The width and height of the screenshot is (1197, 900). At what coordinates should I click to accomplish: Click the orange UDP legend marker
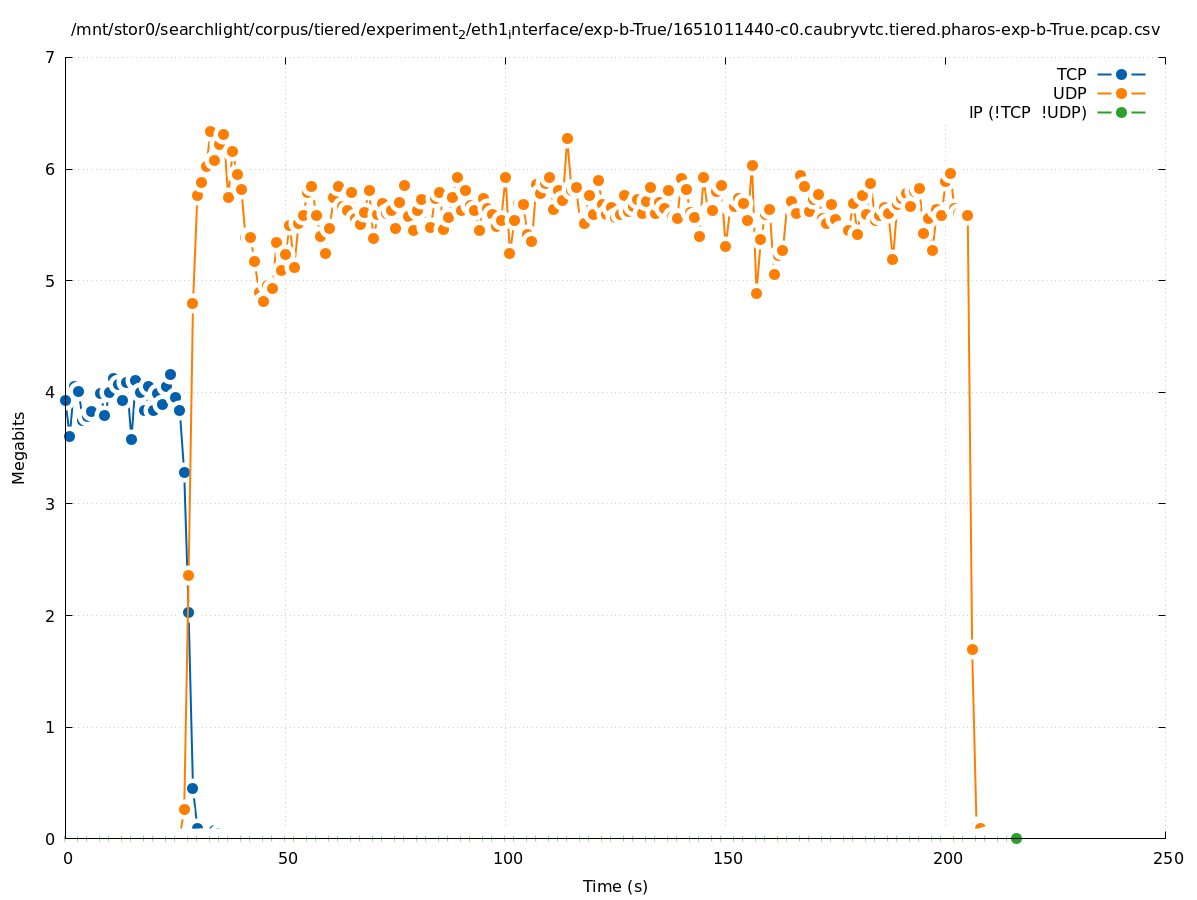[1121, 93]
